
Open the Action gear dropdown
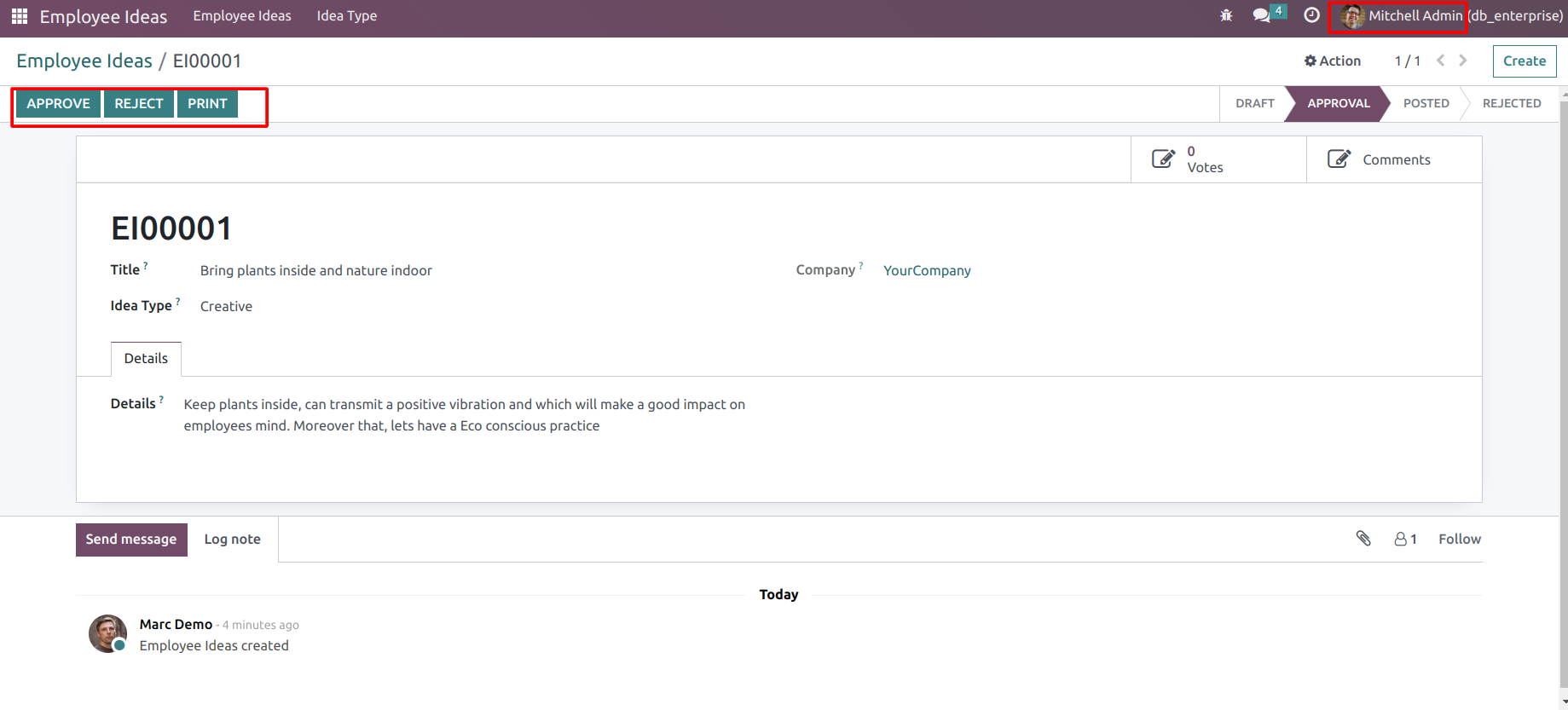pyautogui.click(x=1333, y=61)
